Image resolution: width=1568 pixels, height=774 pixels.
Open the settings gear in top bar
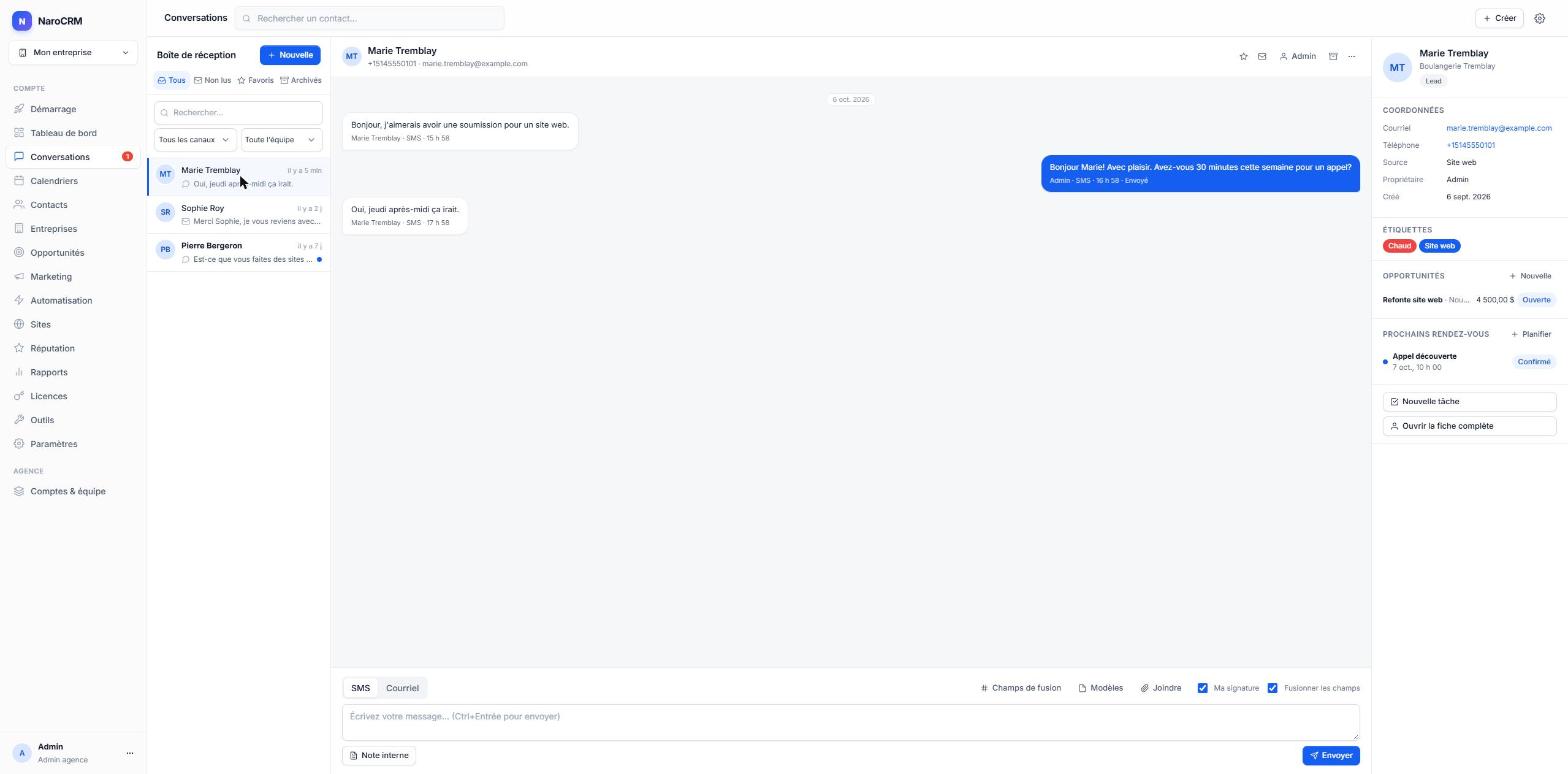1540,18
